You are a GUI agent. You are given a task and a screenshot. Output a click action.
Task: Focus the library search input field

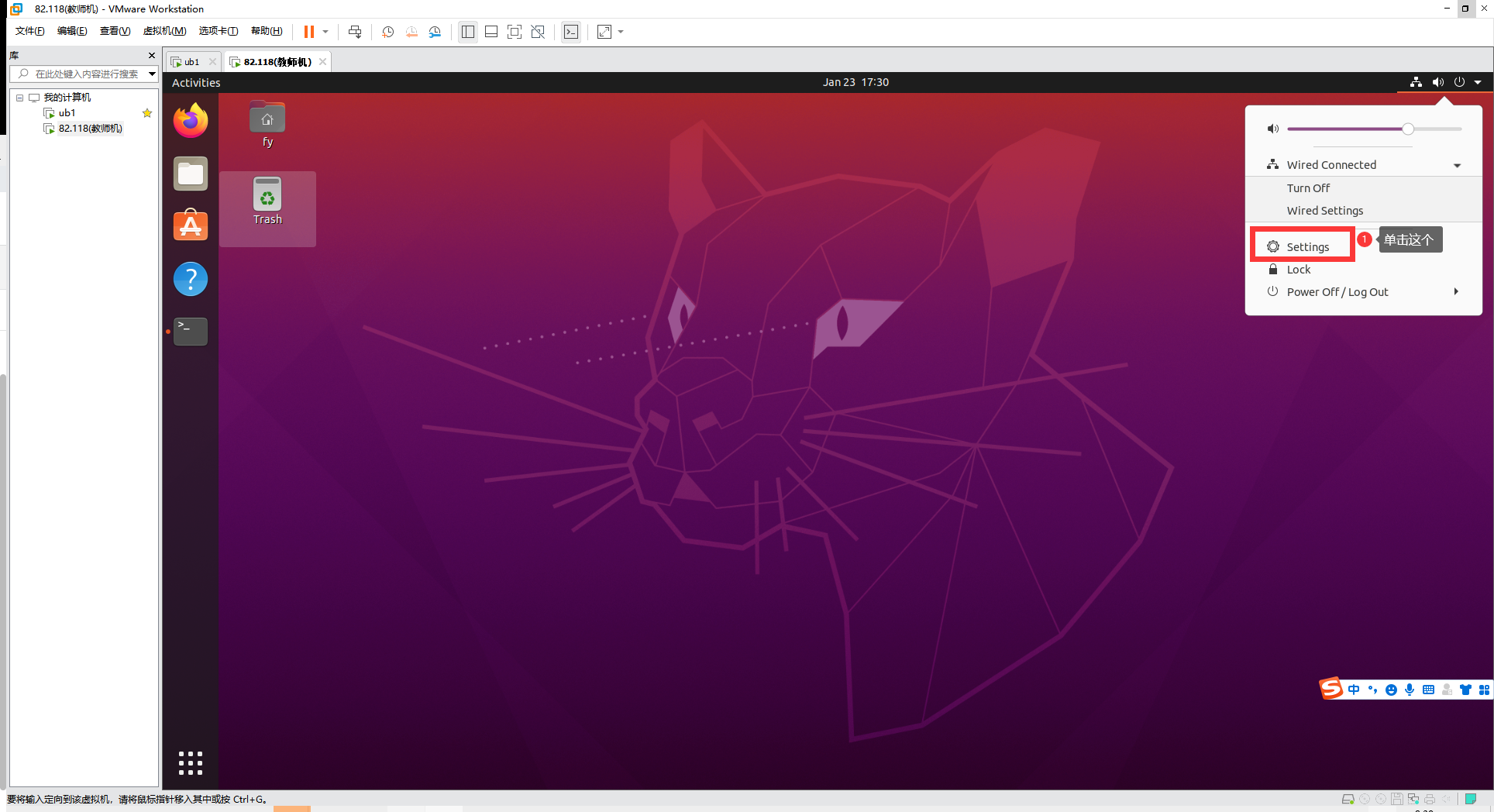coord(85,74)
